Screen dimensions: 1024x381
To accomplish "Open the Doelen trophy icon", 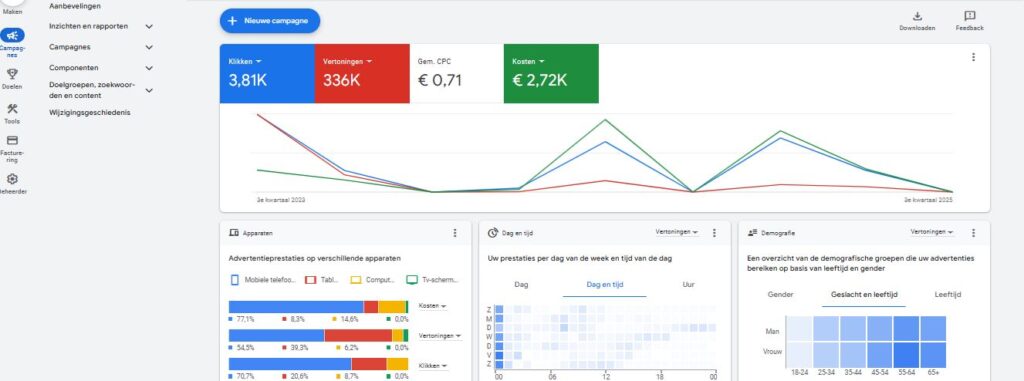I will point(12,74).
